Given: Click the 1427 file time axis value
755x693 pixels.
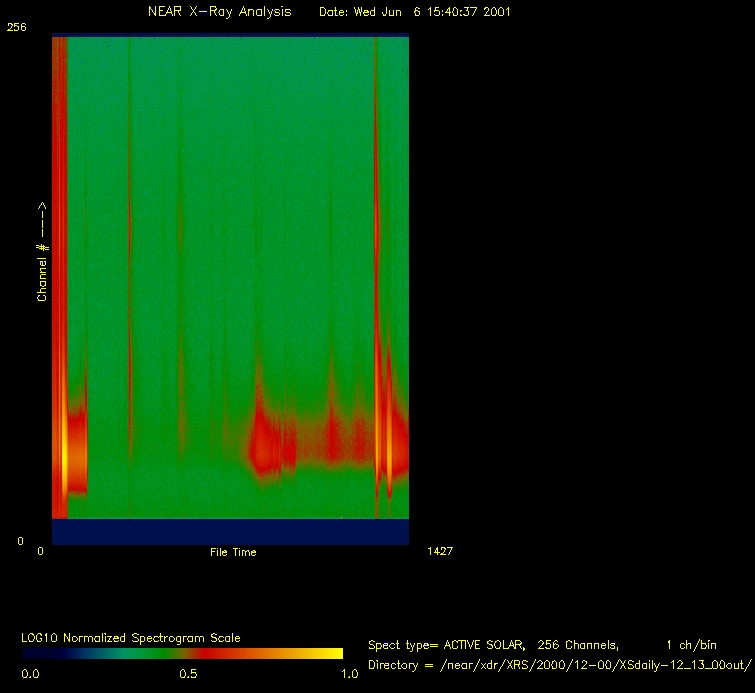Looking at the screenshot, I should click(440, 551).
